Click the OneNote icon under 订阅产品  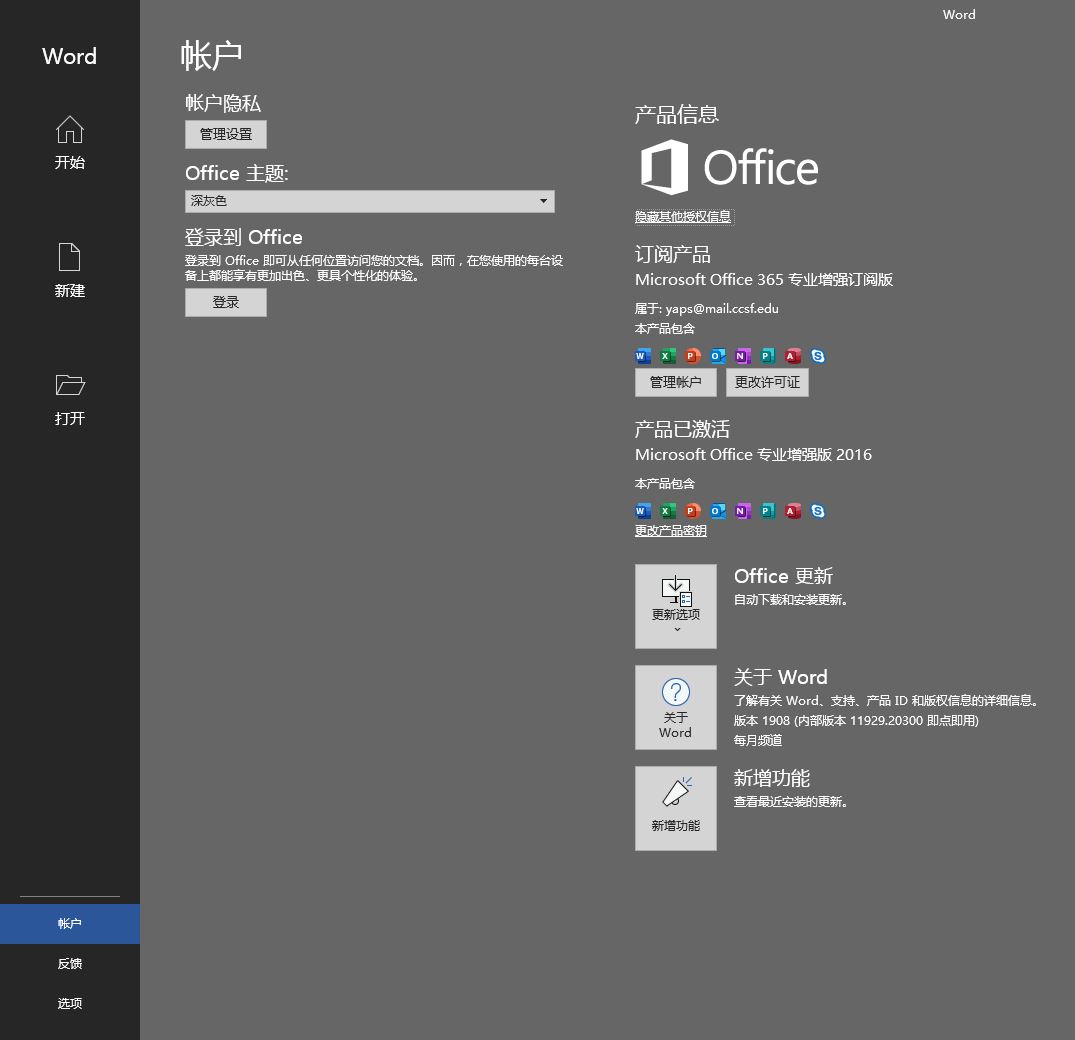742,356
